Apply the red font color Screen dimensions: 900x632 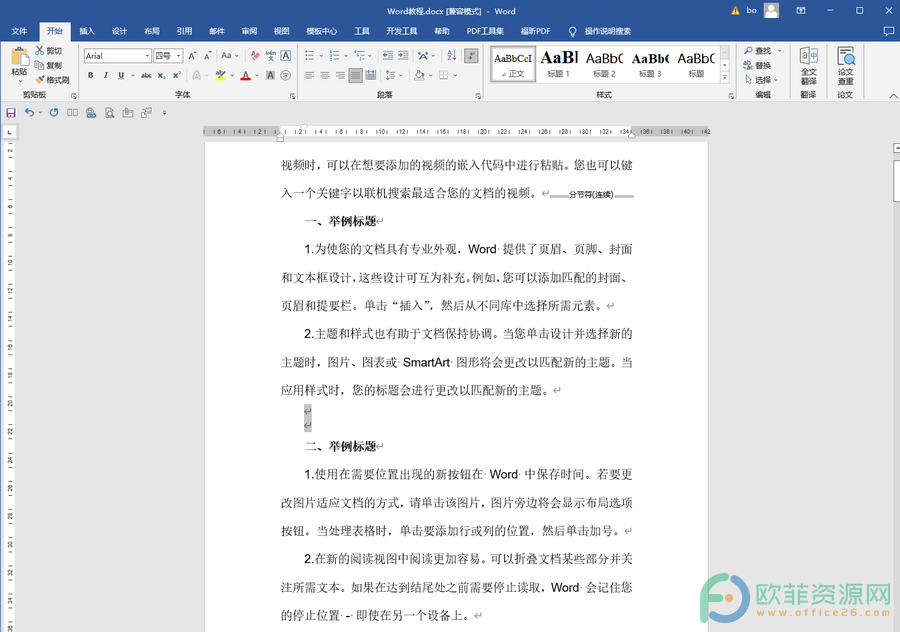(246, 75)
